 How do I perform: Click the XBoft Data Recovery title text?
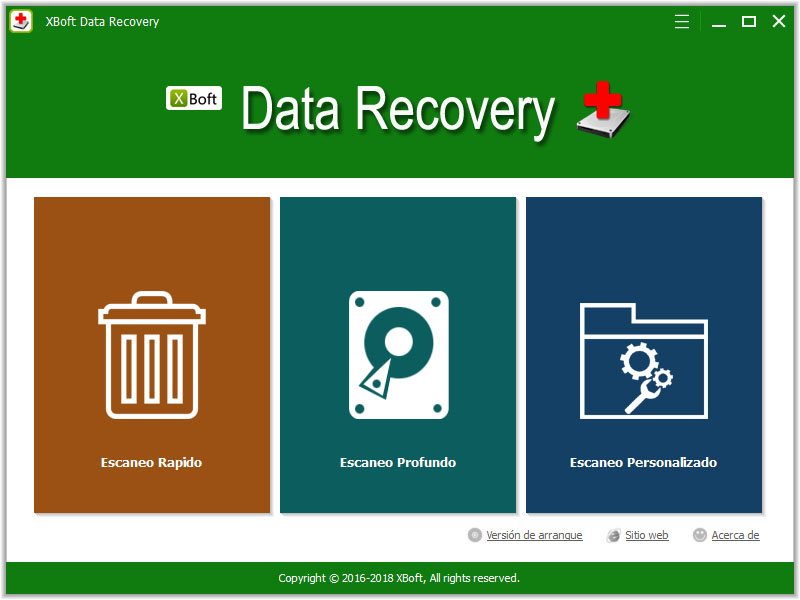click(102, 21)
